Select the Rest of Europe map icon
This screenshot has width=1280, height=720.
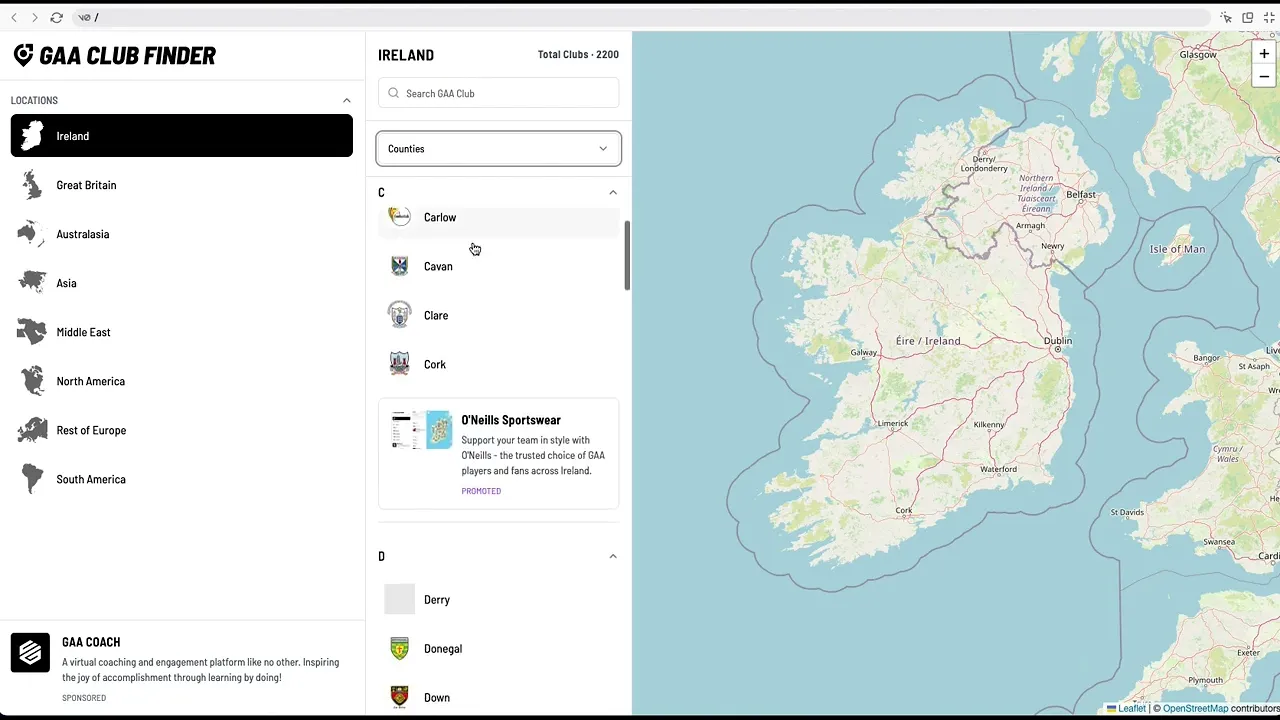click(x=32, y=430)
